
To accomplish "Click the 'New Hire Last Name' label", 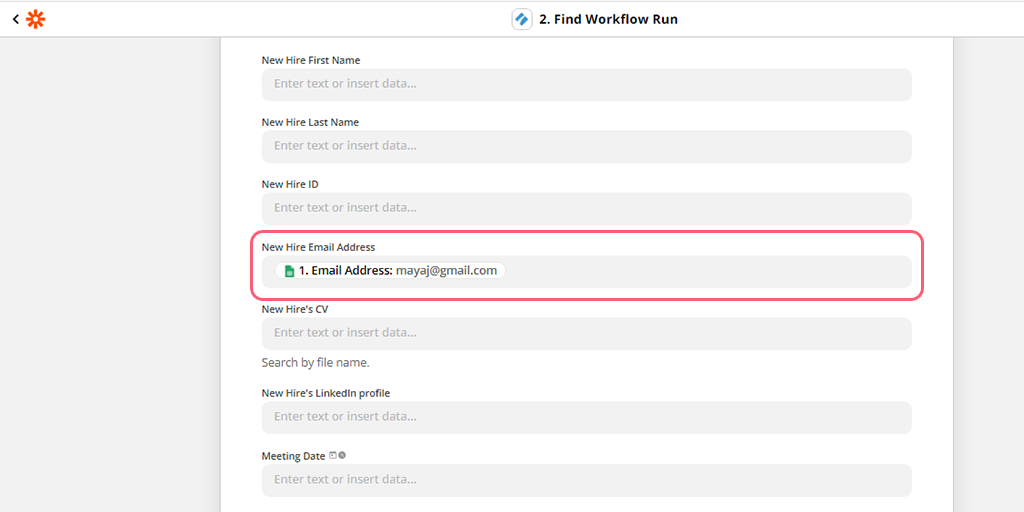I will tap(310, 122).
